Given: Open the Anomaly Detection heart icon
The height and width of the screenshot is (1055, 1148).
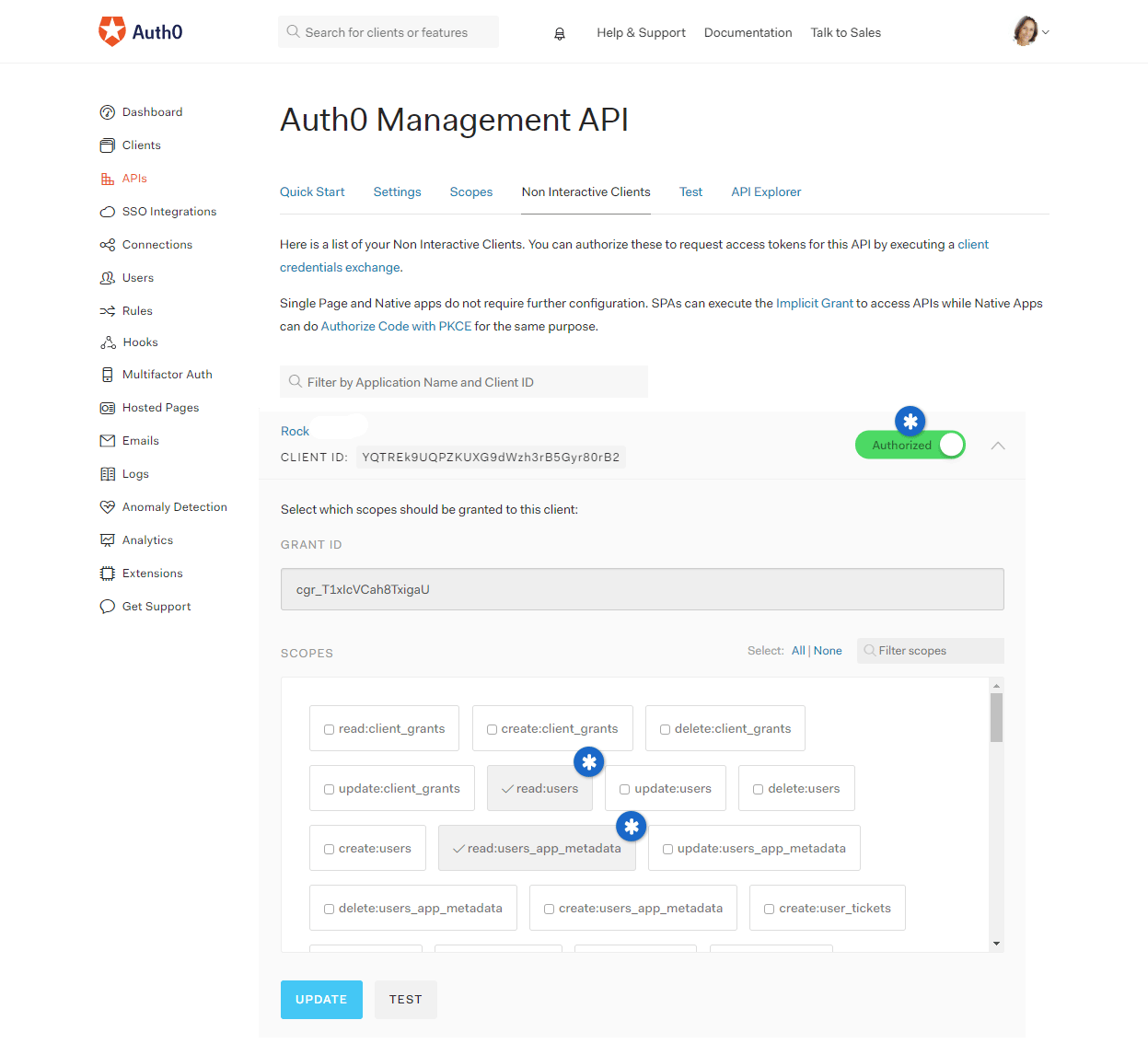Looking at the screenshot, I should [108, 507].
